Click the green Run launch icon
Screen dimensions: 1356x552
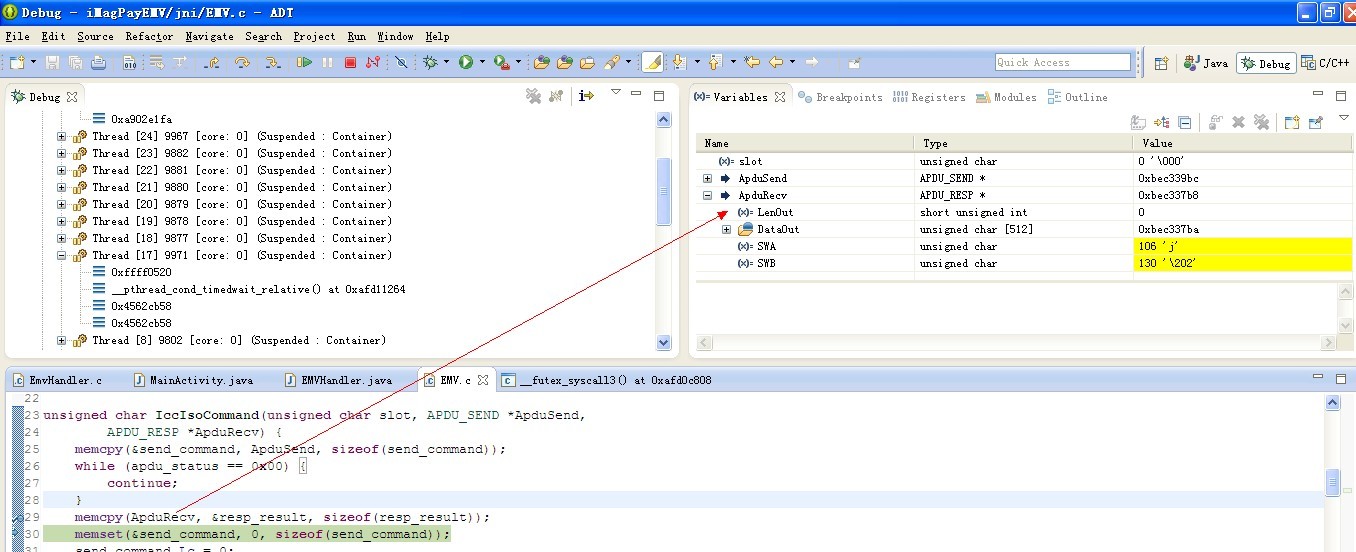click(465, 62)
